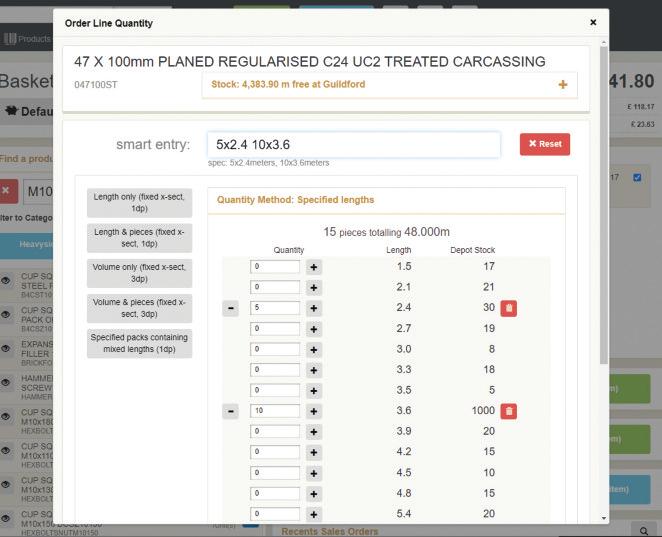
Task: Click quantity field for 3.3 length
Action: 275,370
